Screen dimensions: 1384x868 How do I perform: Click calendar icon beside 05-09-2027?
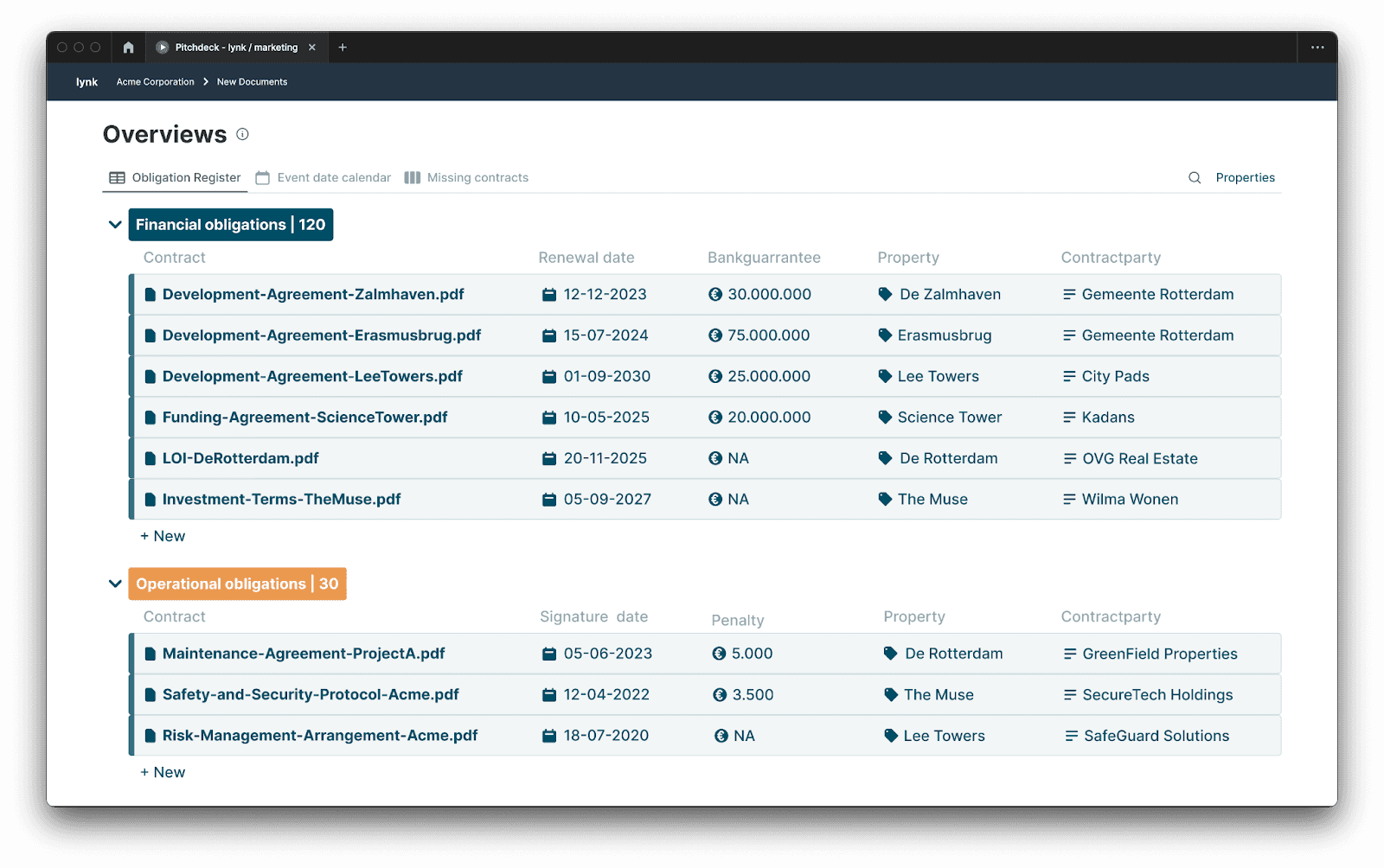point(548,500)
